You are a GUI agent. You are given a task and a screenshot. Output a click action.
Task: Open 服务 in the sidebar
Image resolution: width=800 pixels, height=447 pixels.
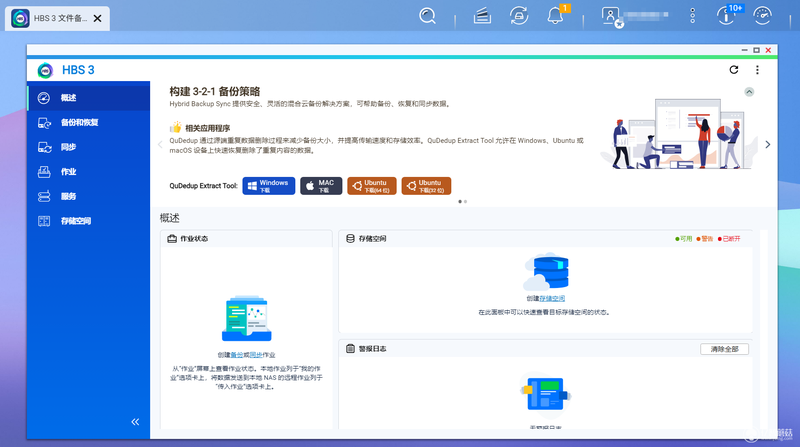[x=89, y=196]
